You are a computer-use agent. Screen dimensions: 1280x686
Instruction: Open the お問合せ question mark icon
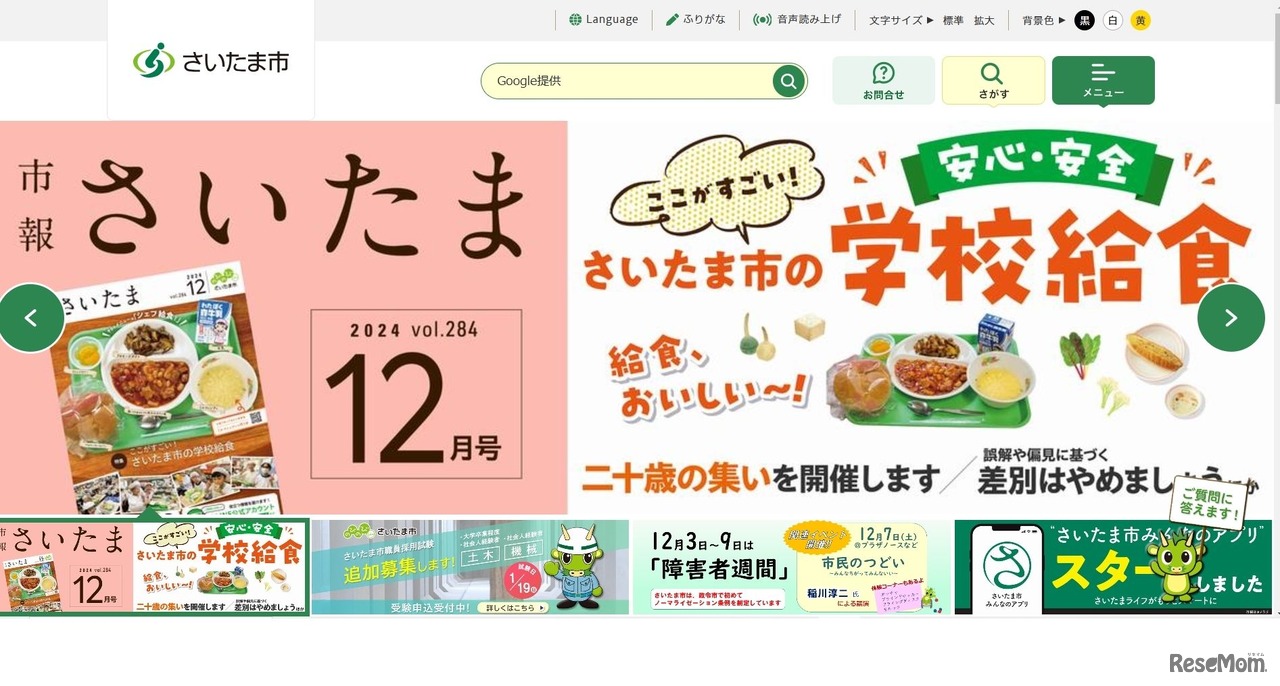[884, 73]
